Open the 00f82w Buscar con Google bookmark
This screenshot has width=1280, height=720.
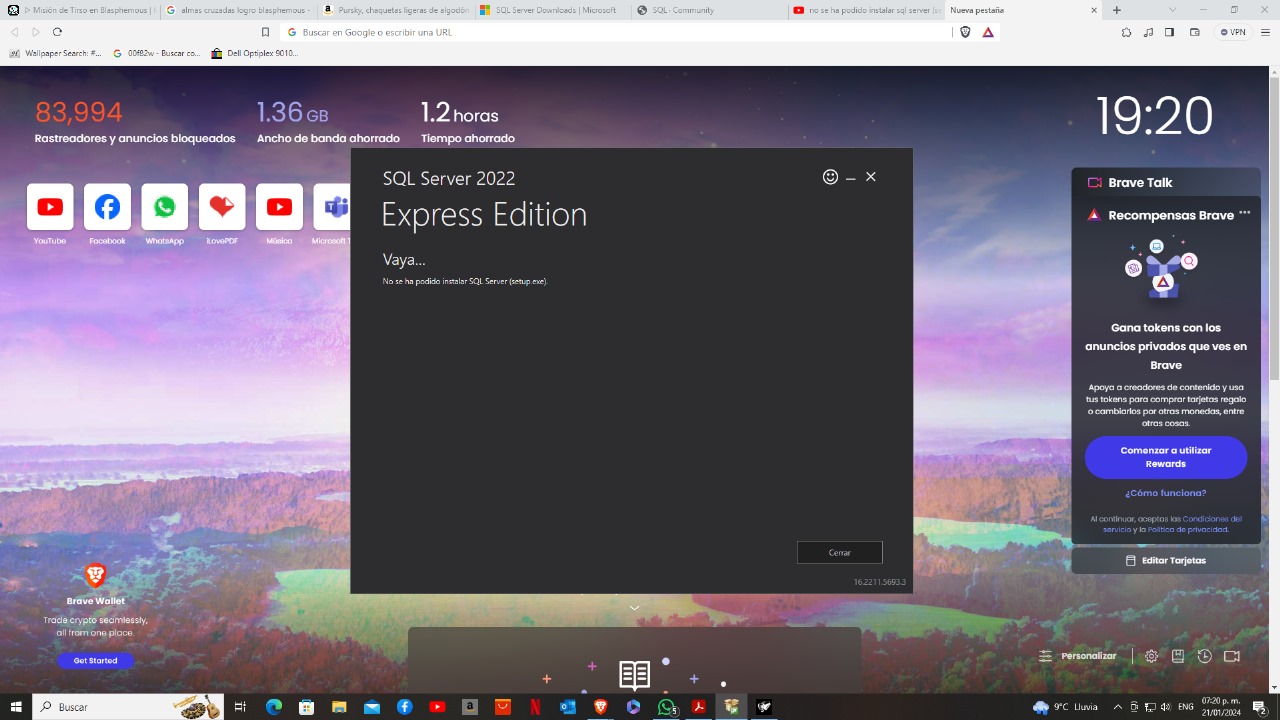157,53
